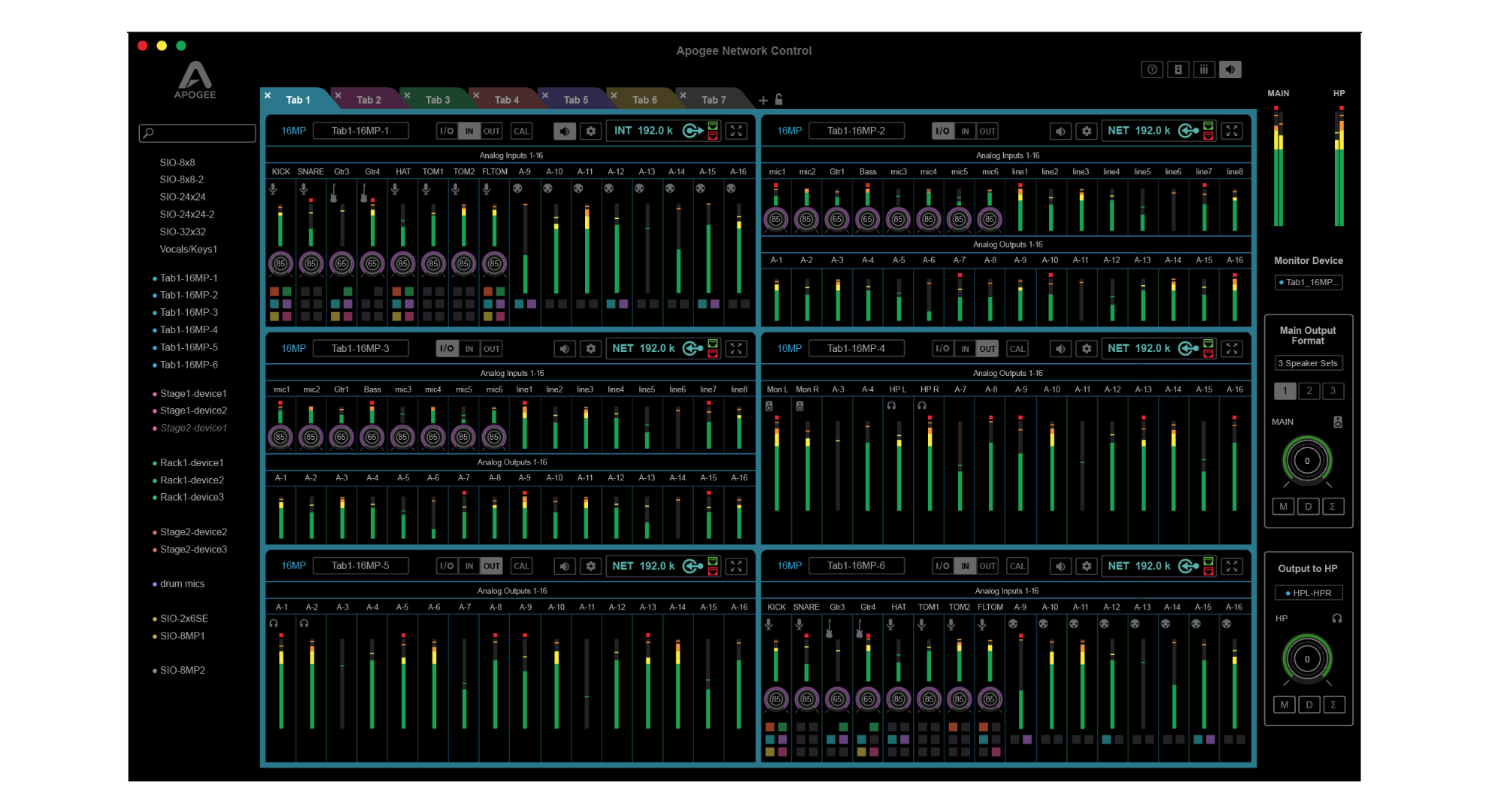Click the tab lock icon
Image resolution: width=1489 pixels, height=812 pixels.
[779, 99]
